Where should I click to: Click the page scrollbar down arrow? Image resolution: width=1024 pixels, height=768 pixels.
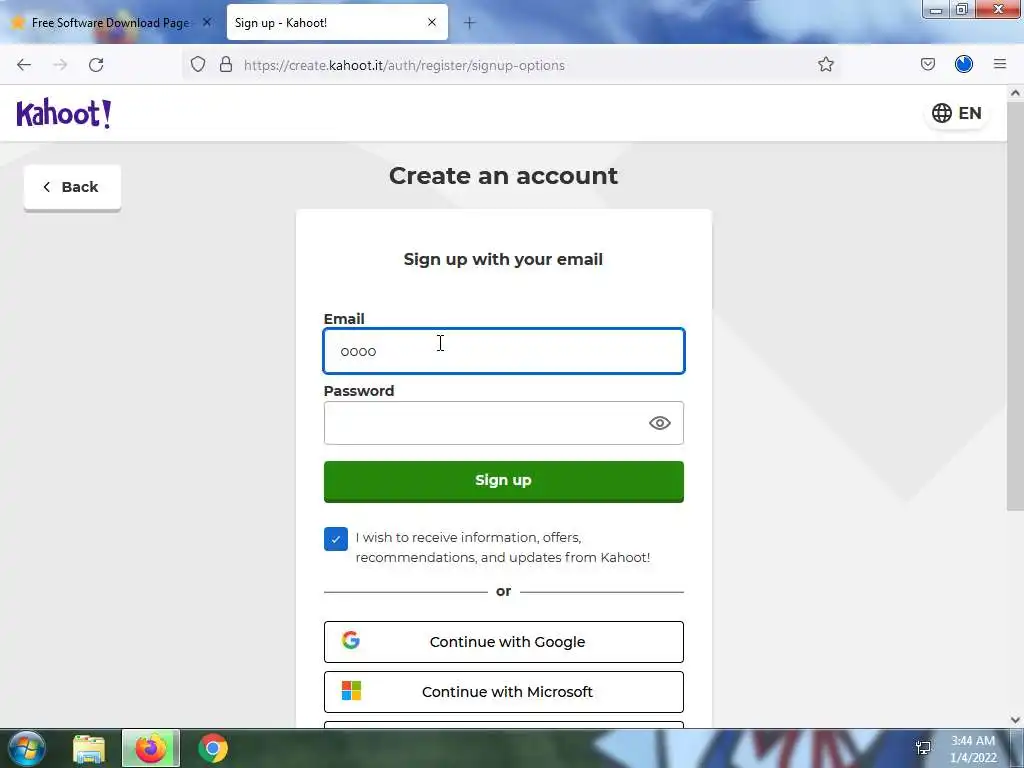pos(1015,720)
